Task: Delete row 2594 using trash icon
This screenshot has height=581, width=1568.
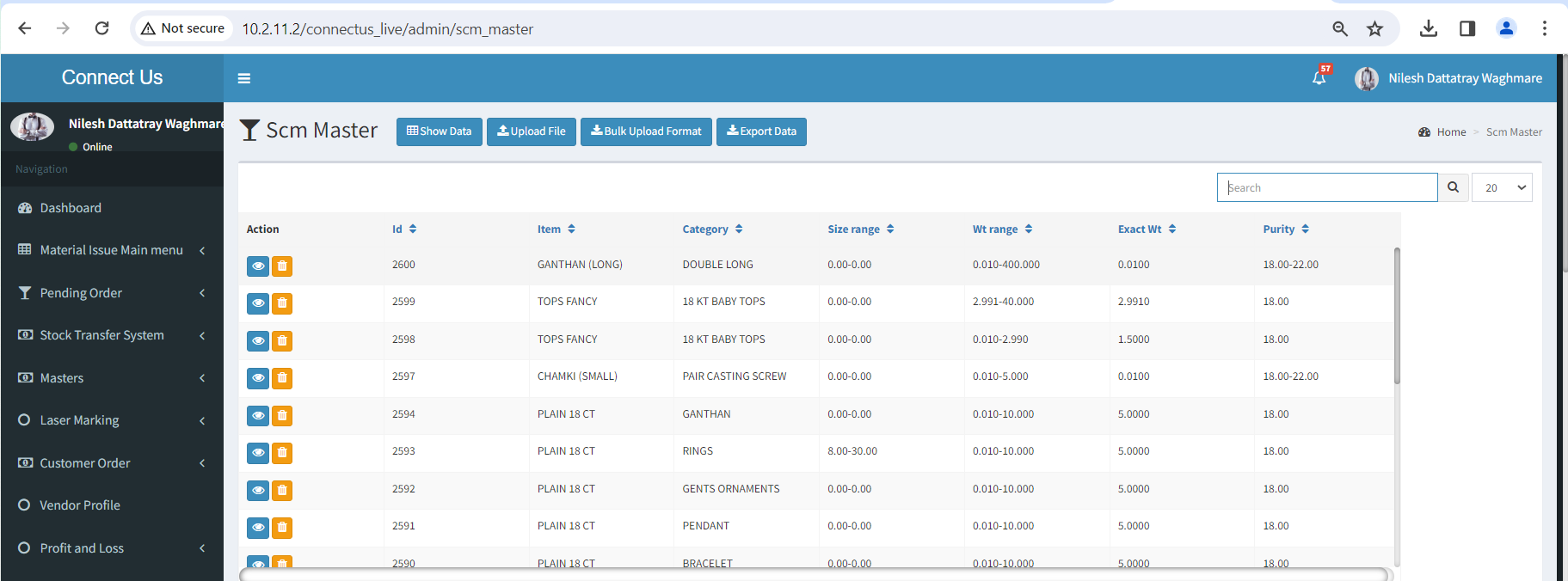Action: click(282, 416)
